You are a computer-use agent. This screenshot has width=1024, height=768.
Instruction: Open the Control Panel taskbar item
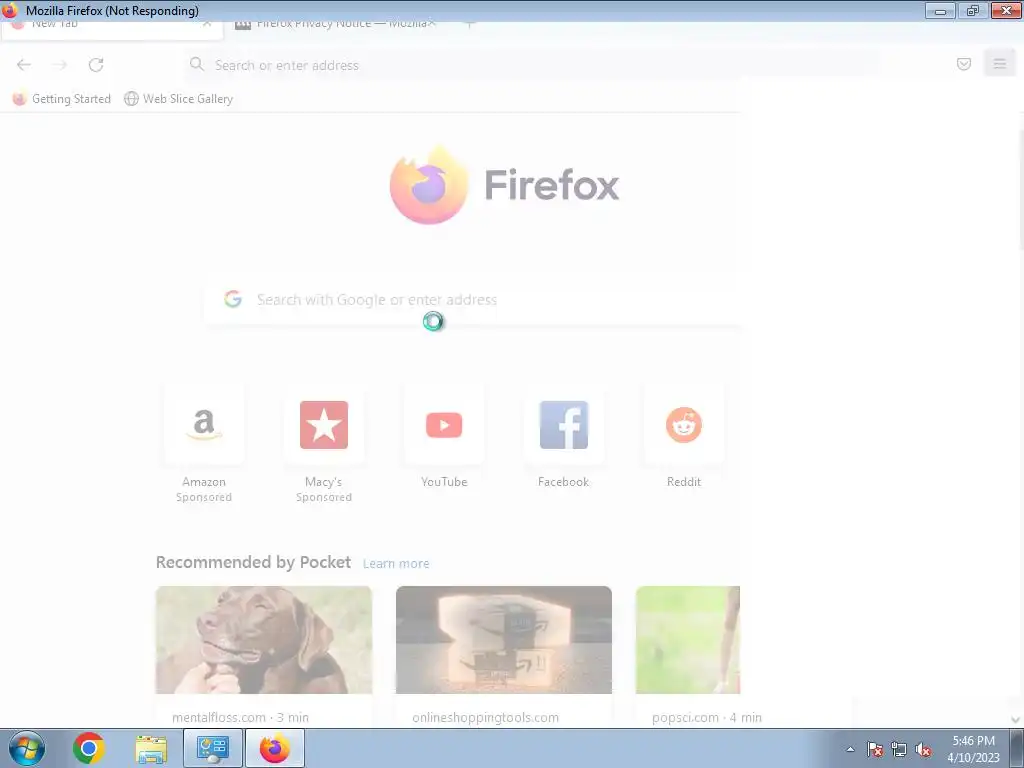(x=212, y=748)
